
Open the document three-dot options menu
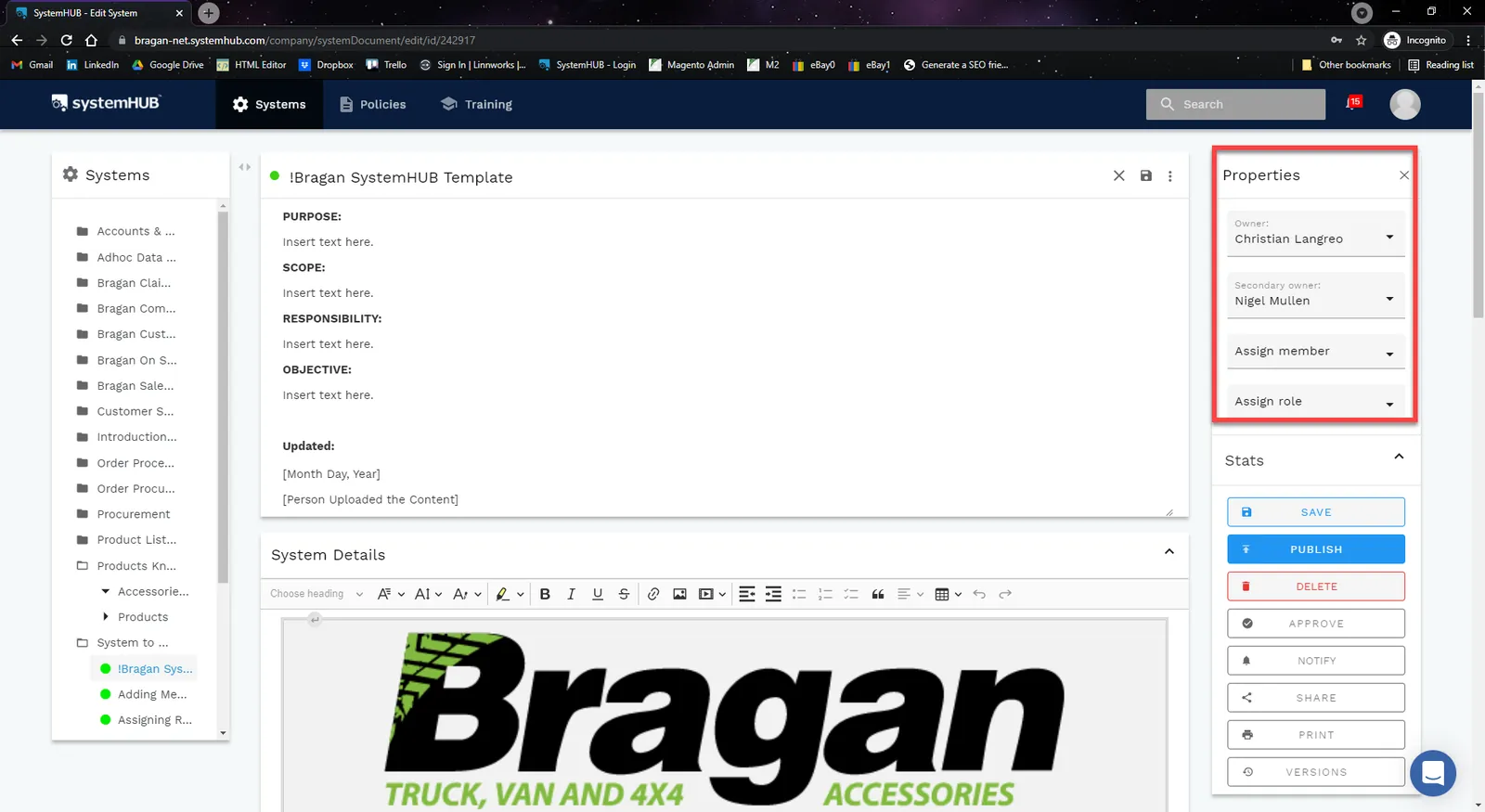[1170, 176]
